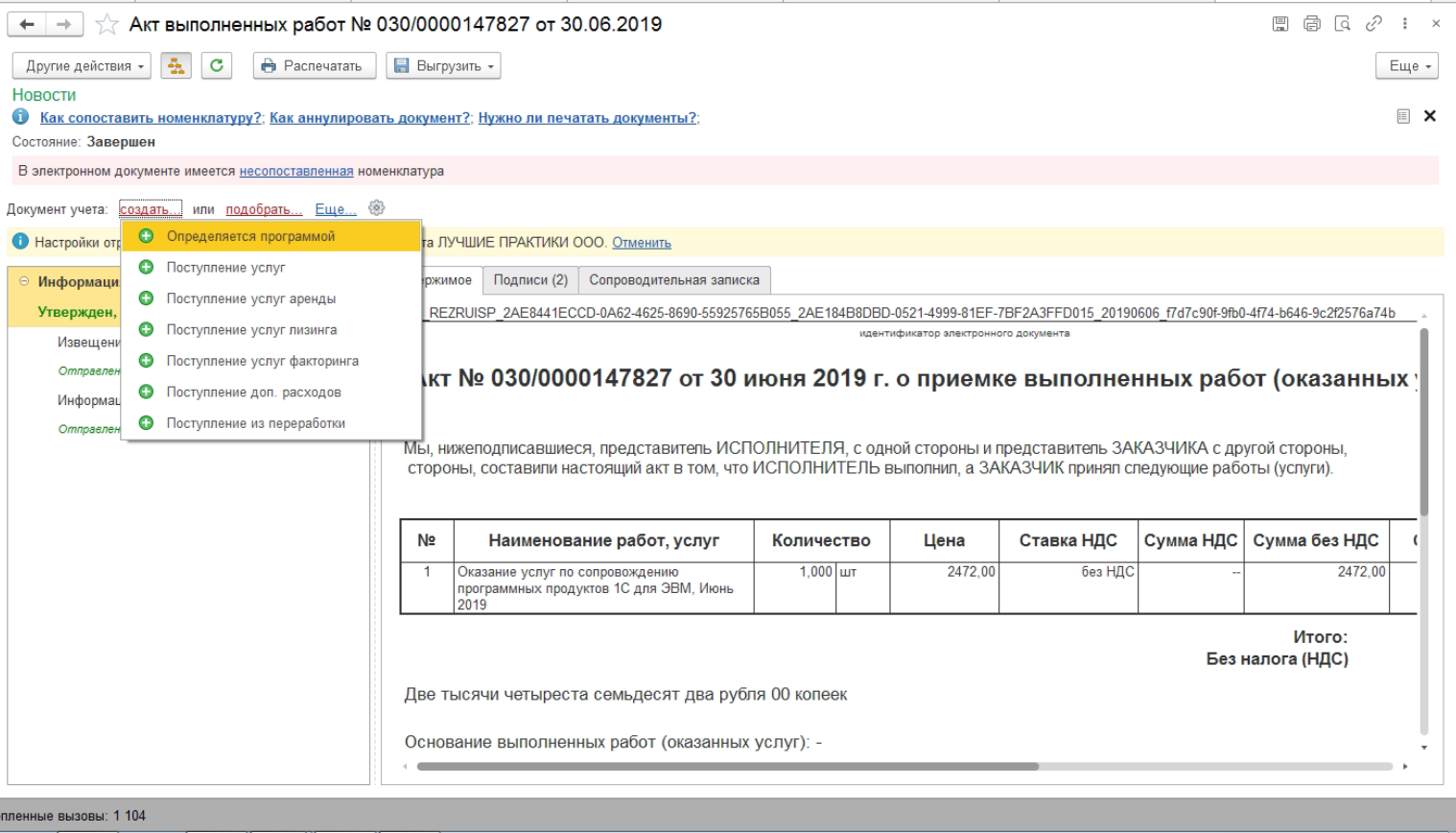Switch to the Подписи (2) tab
This screenshot has height=833, width=1456.
point(530,280)
